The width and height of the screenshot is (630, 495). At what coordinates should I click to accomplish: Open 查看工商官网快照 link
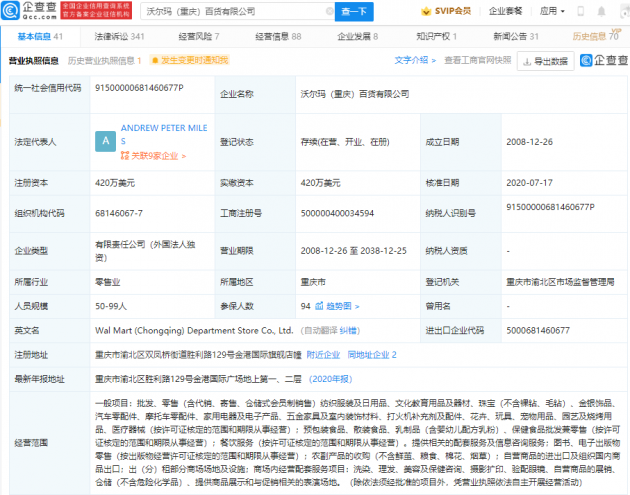pyautogui.click(x=478, y=60)
